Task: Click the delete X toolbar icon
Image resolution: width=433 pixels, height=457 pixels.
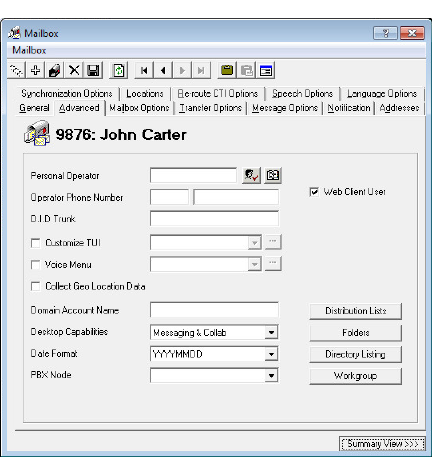Action: [x=74, y=70]
